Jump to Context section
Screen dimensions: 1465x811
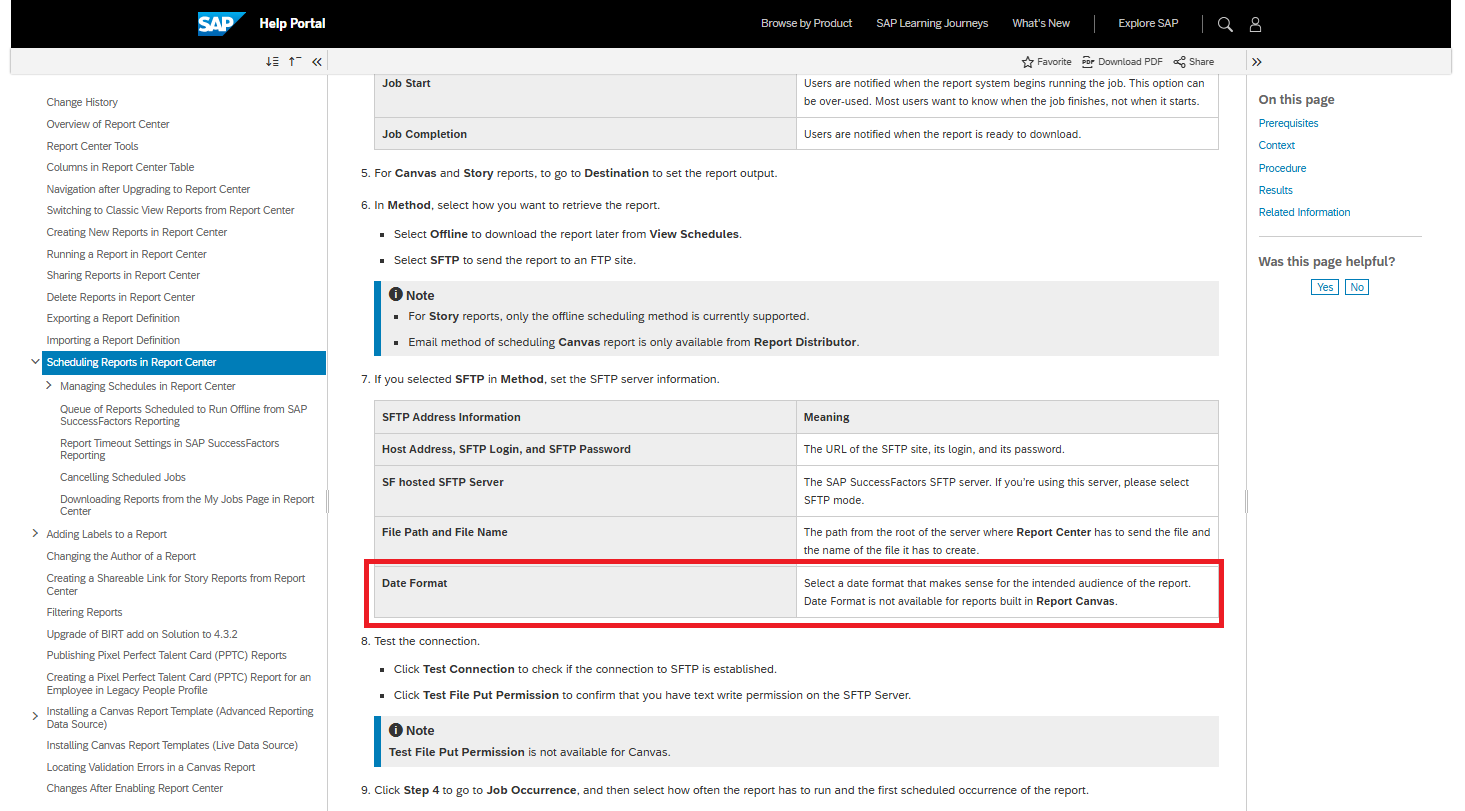(1276, 145)
